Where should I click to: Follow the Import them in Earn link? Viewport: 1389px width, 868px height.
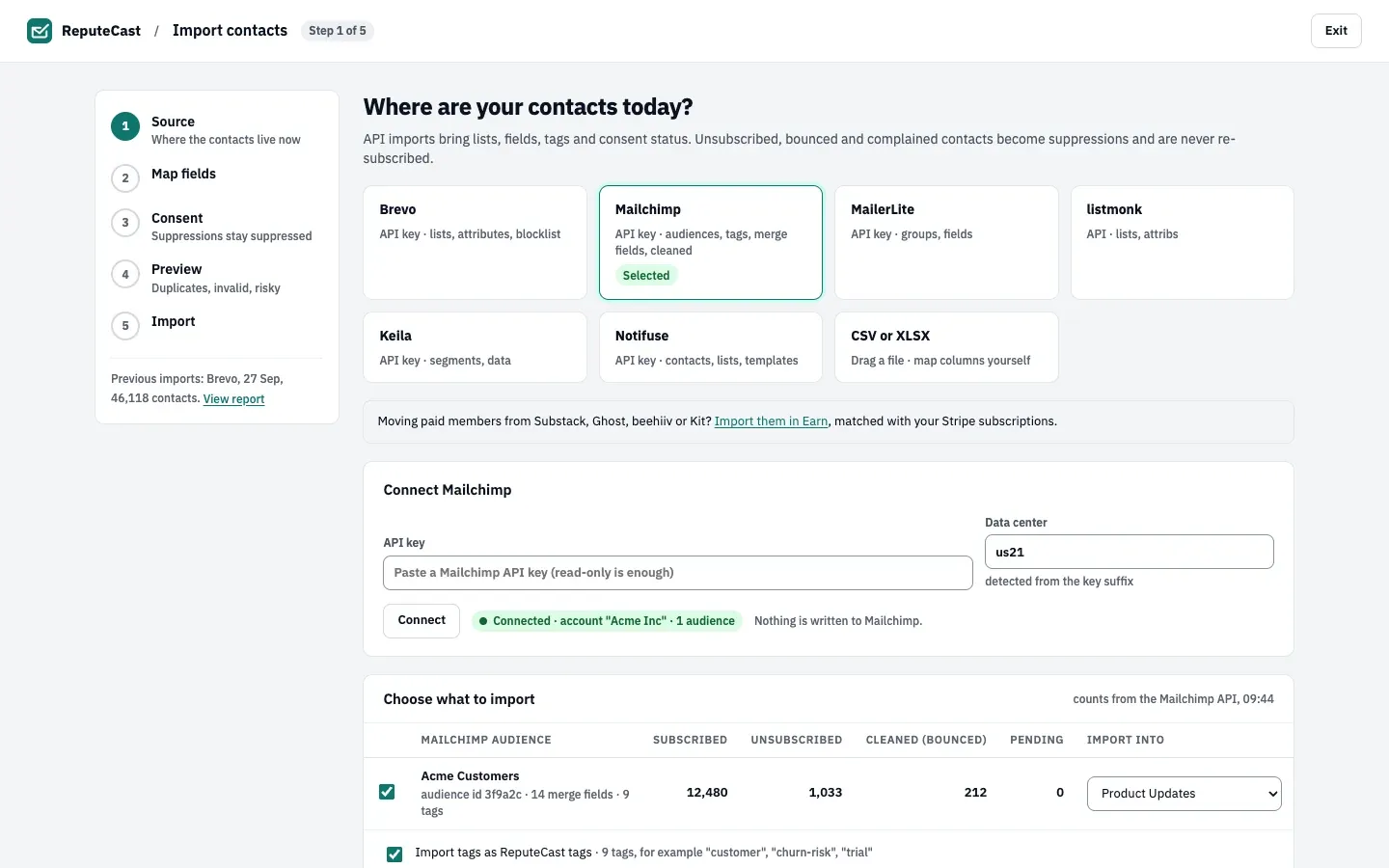(x=771, y=421)
